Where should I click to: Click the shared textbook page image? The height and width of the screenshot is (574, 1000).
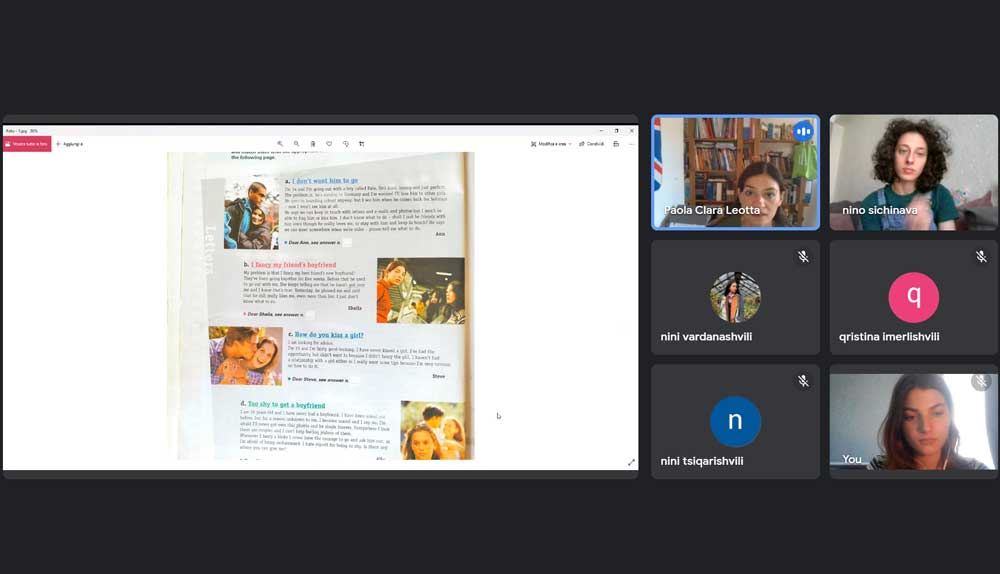320,305
